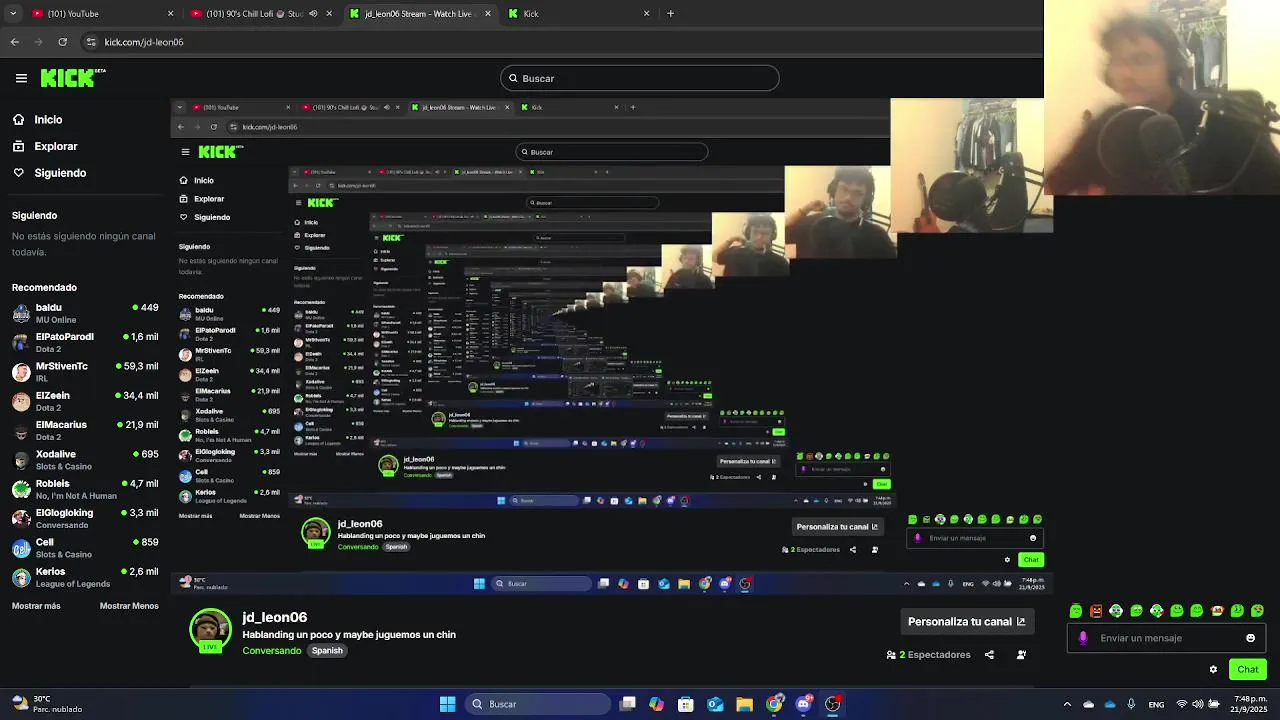The image size is (1280, 720).
Task: Open the blue OneDrive tray icon
Action: pos(1110,704)
